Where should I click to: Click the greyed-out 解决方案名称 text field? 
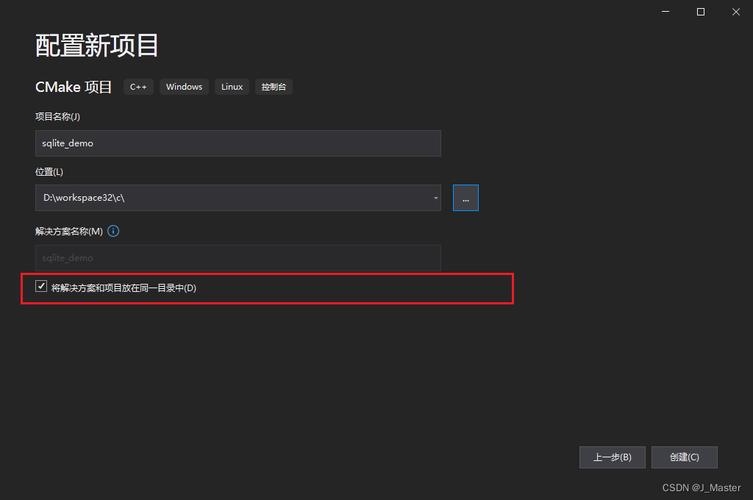tap(237, 258)
